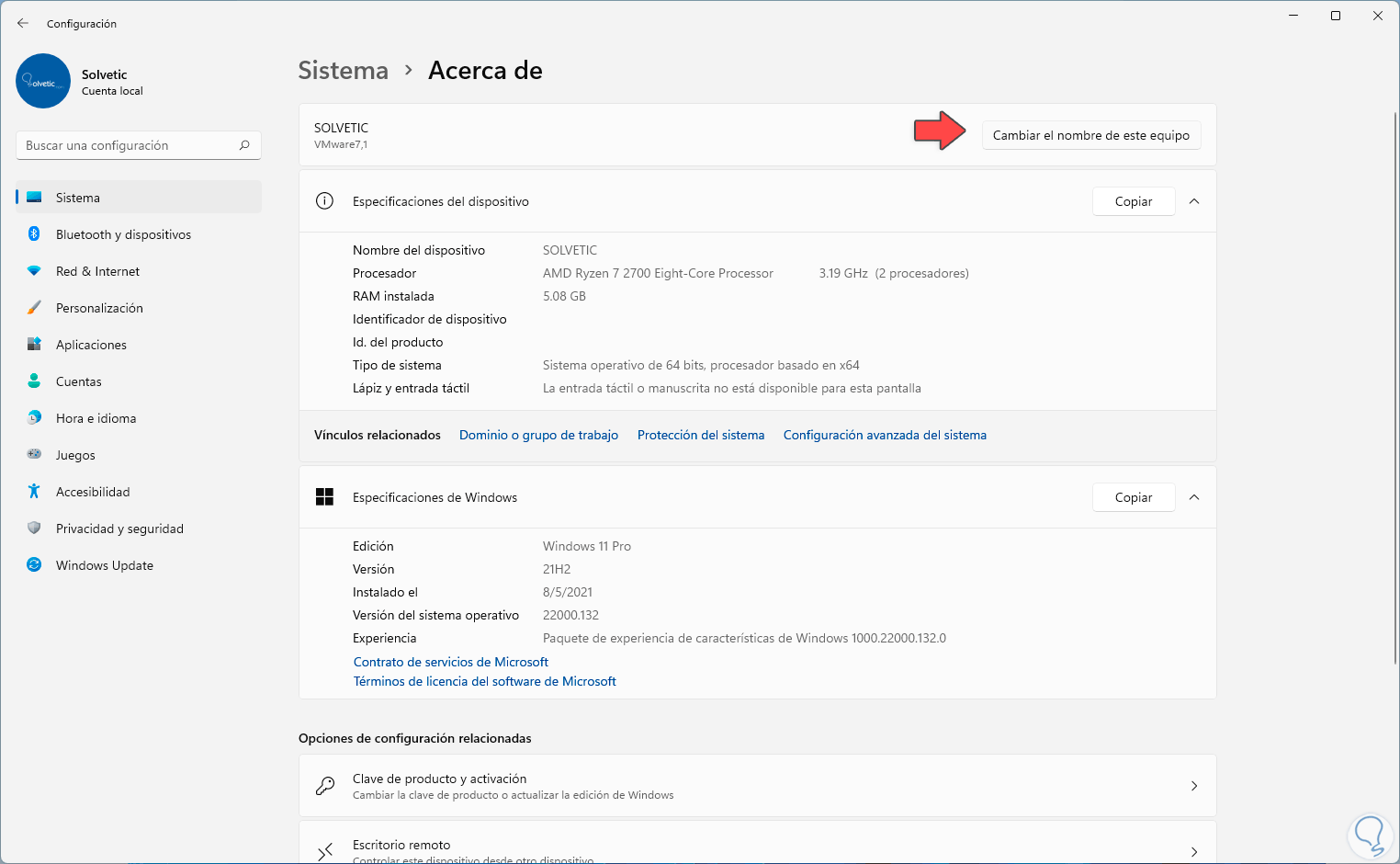The width and height of the screenshot is (1400, 864).
Task: Open Hora e idioma settings
Action: [x=139, y=418]
